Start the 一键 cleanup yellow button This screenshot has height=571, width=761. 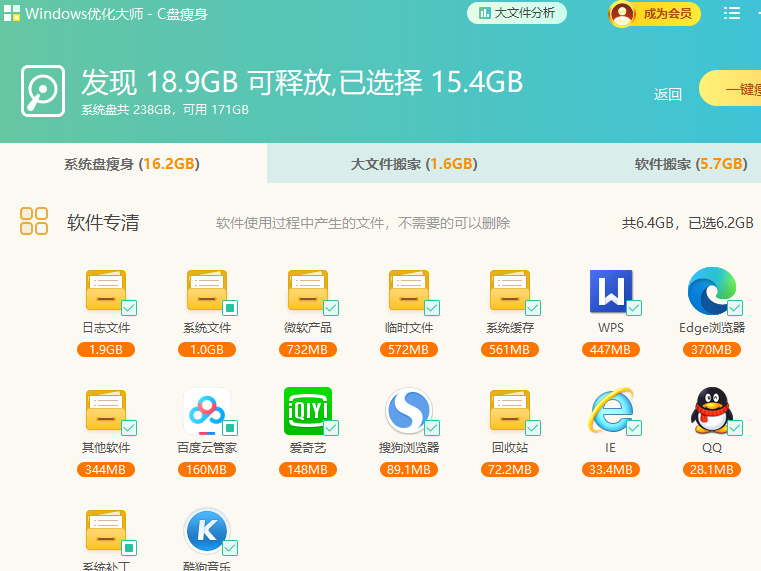[730, 88]
